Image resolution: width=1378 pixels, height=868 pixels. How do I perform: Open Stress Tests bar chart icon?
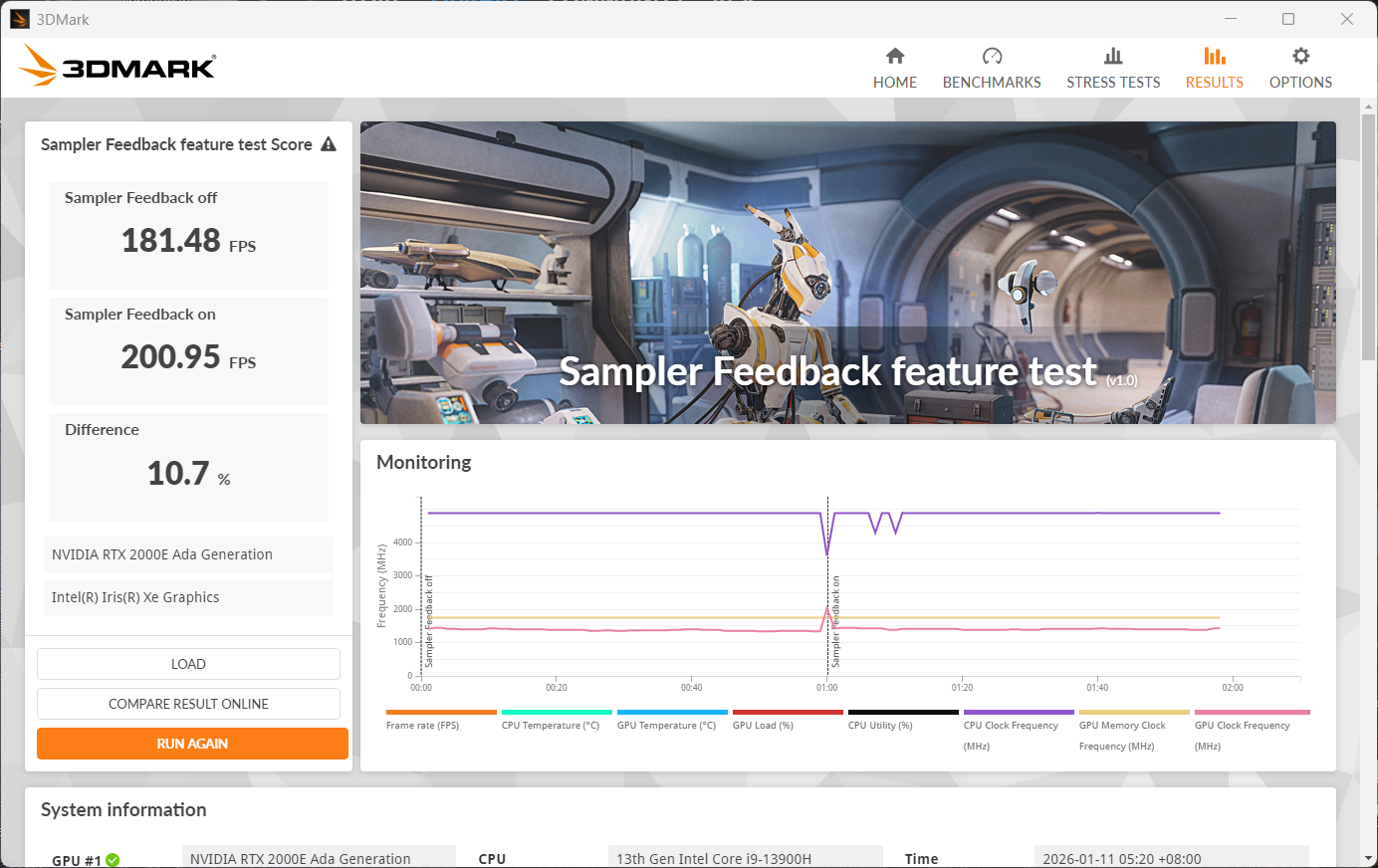[1113, 56]
